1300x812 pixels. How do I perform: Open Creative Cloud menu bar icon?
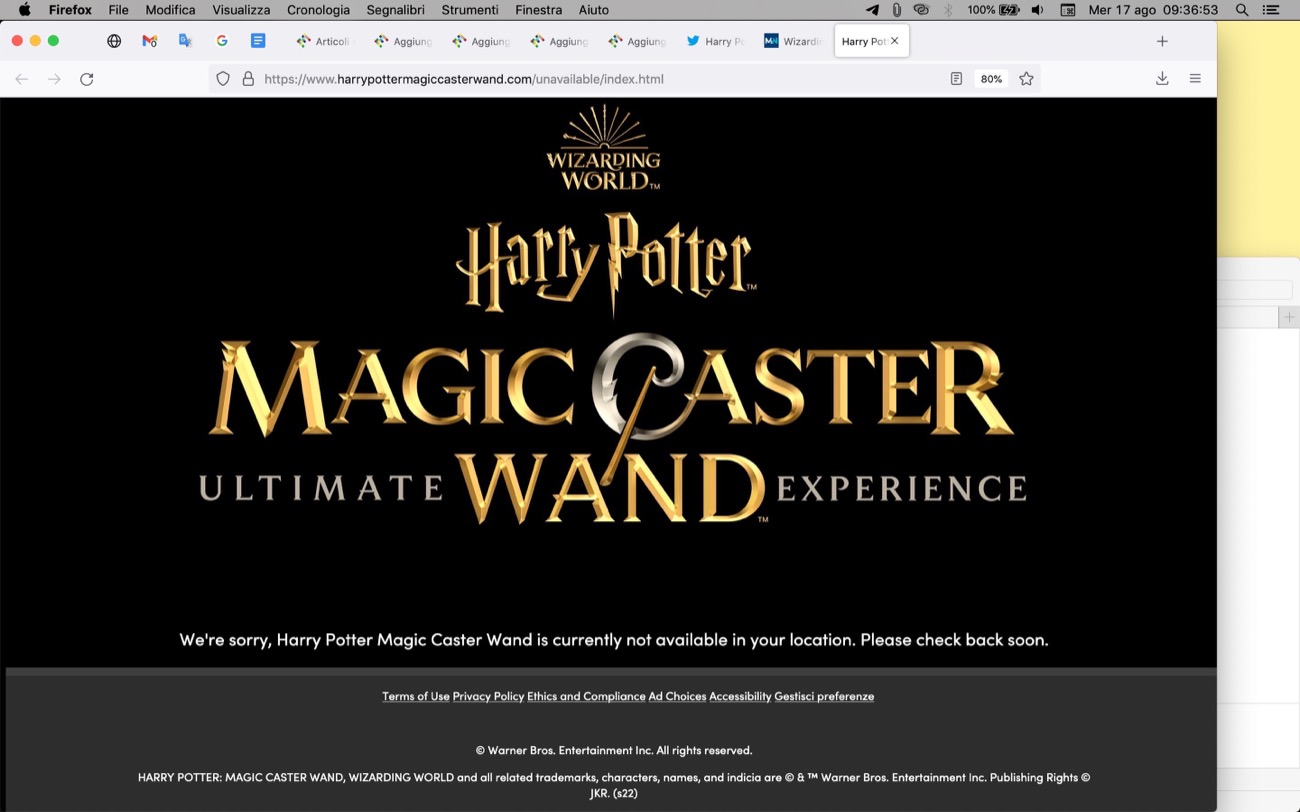click(x=921, y=10)
